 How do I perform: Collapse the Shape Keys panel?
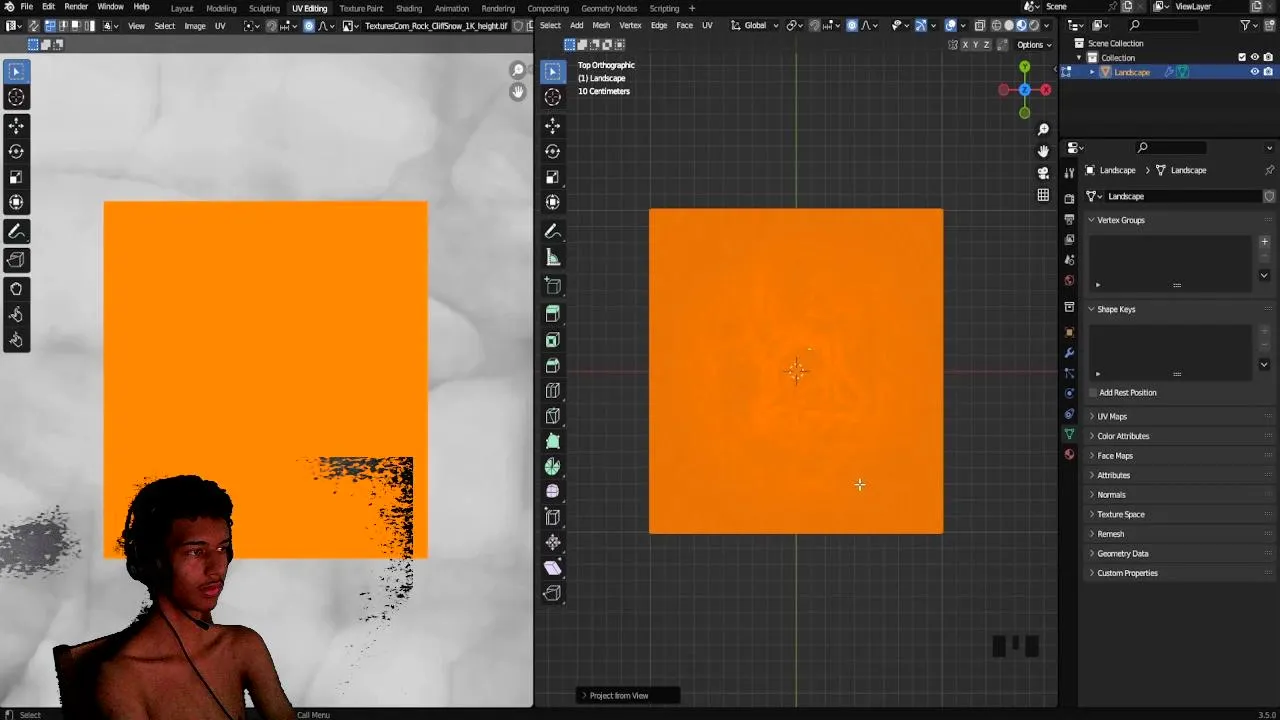[x=1115, y=309]
